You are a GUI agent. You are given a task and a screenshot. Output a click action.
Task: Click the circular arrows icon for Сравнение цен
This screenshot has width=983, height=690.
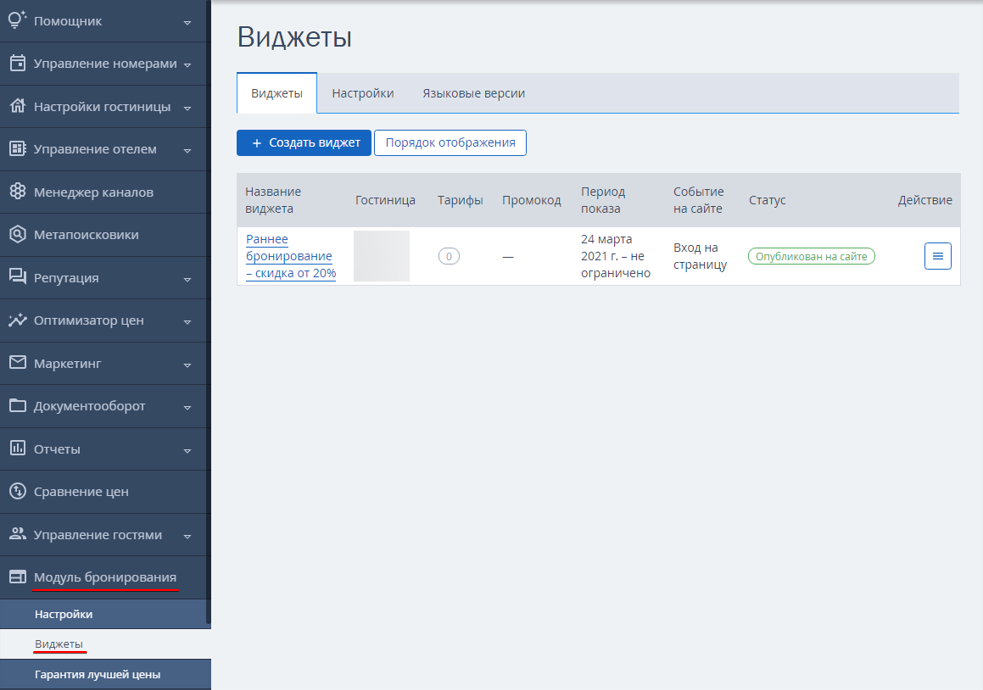(18, 491)
